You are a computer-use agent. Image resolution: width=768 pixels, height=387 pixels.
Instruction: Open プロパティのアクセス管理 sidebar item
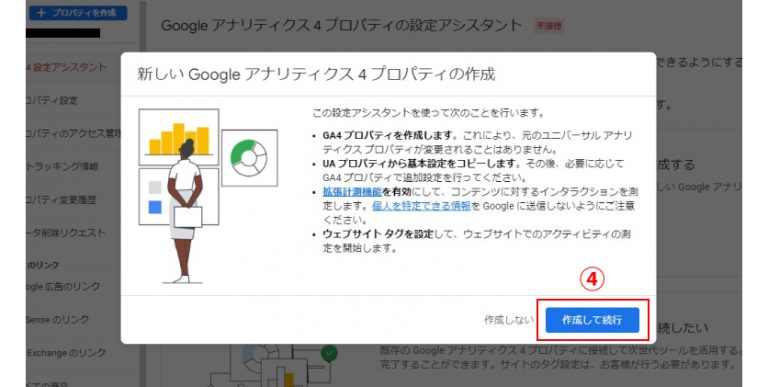[x=73, y=133]
